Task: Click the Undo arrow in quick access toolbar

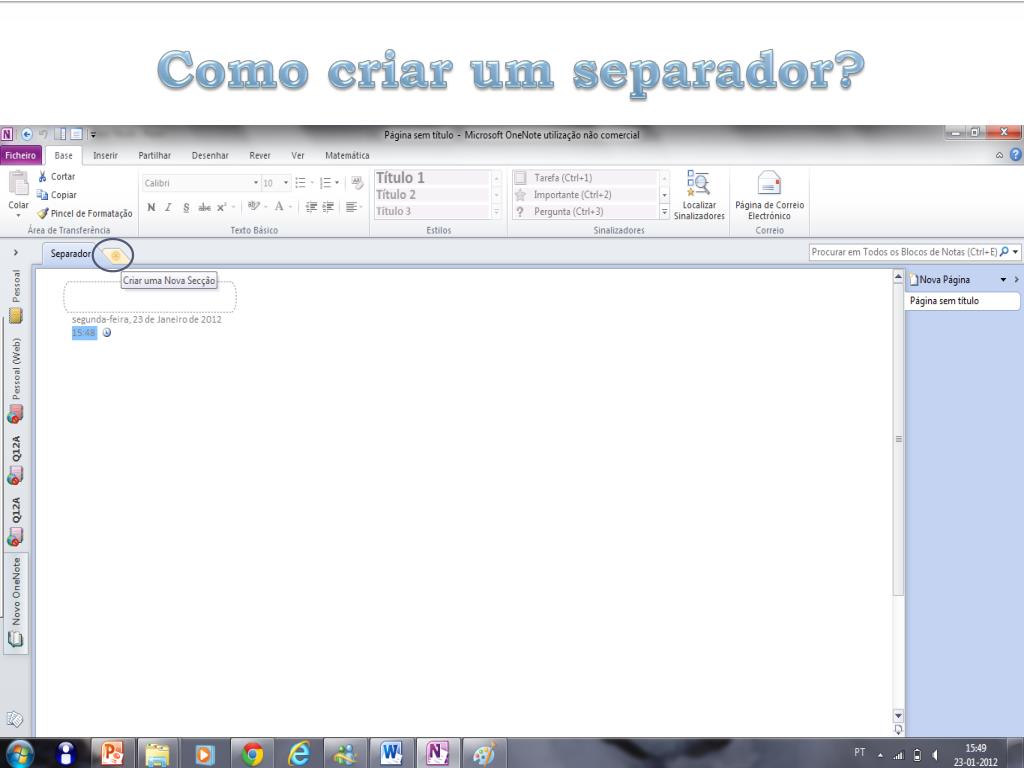Action: click(43, 135)
